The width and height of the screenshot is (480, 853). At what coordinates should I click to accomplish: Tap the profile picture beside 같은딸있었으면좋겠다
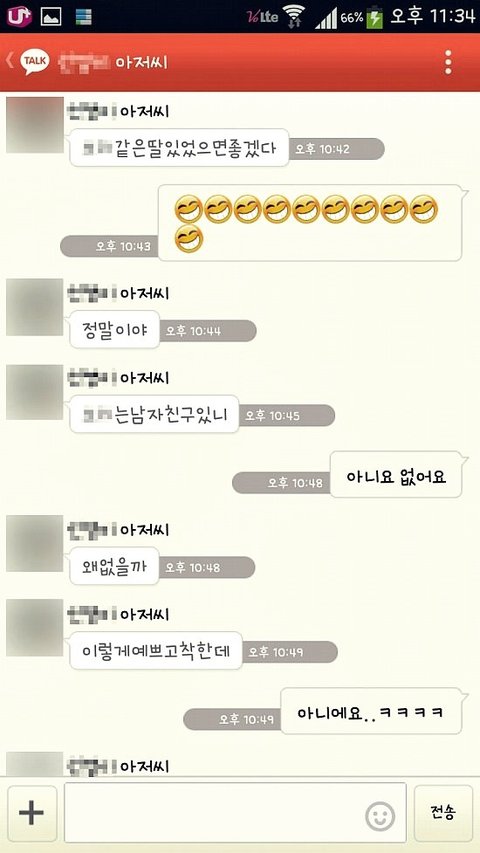[35, 125]
